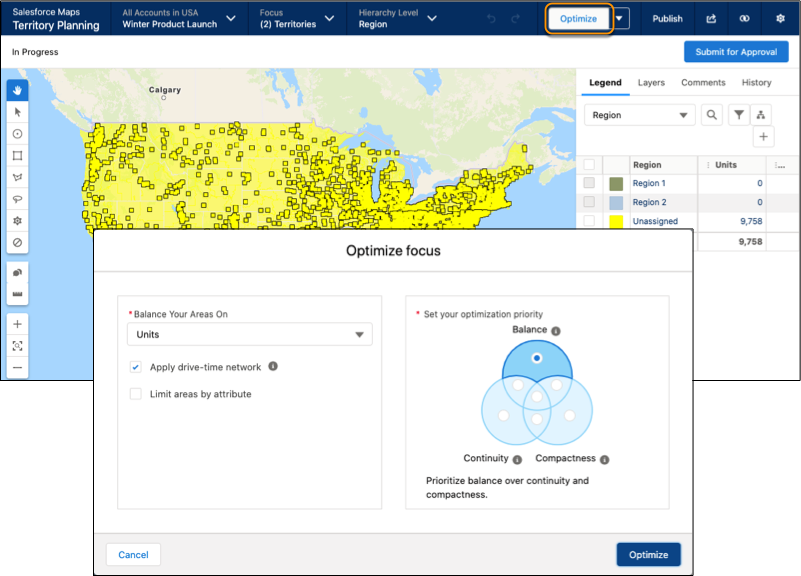801x576 pixels.
Task: Choose the polygon selection tool
Action: coord(17,177)
